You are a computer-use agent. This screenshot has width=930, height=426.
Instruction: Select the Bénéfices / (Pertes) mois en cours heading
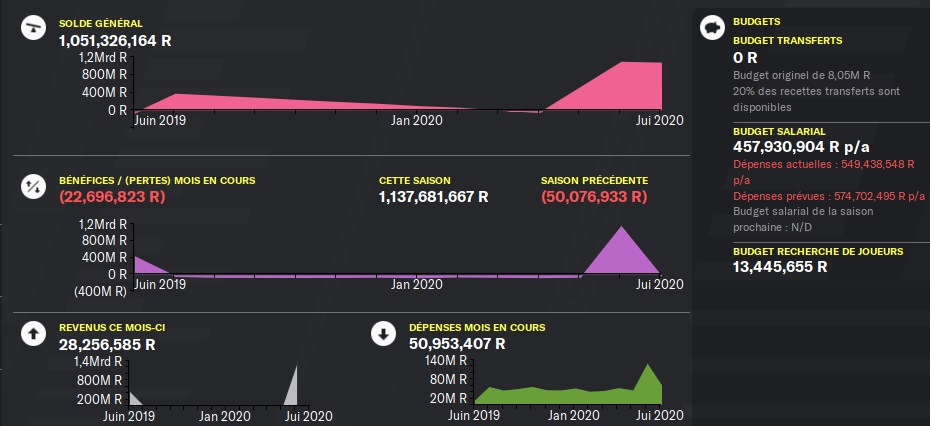157,181
